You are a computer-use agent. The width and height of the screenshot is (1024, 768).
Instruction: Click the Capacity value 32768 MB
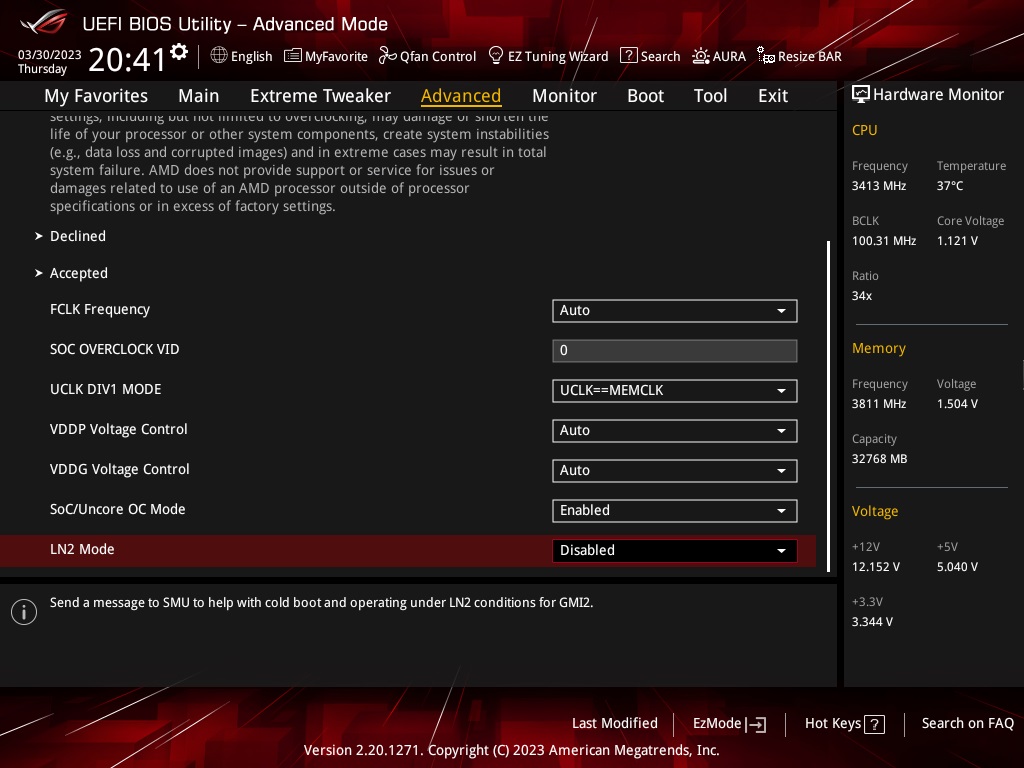(879, 458)
